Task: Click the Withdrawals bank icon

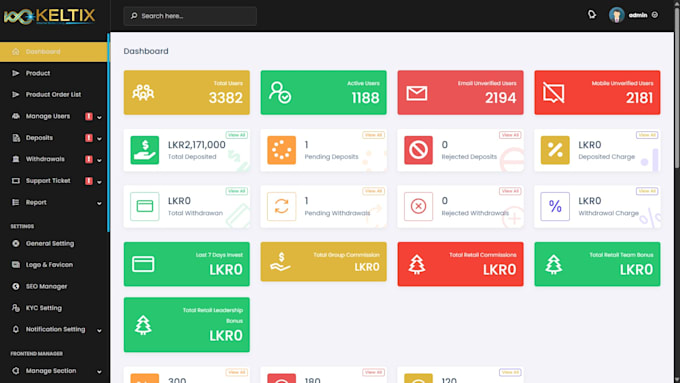Action: [16, 159]
